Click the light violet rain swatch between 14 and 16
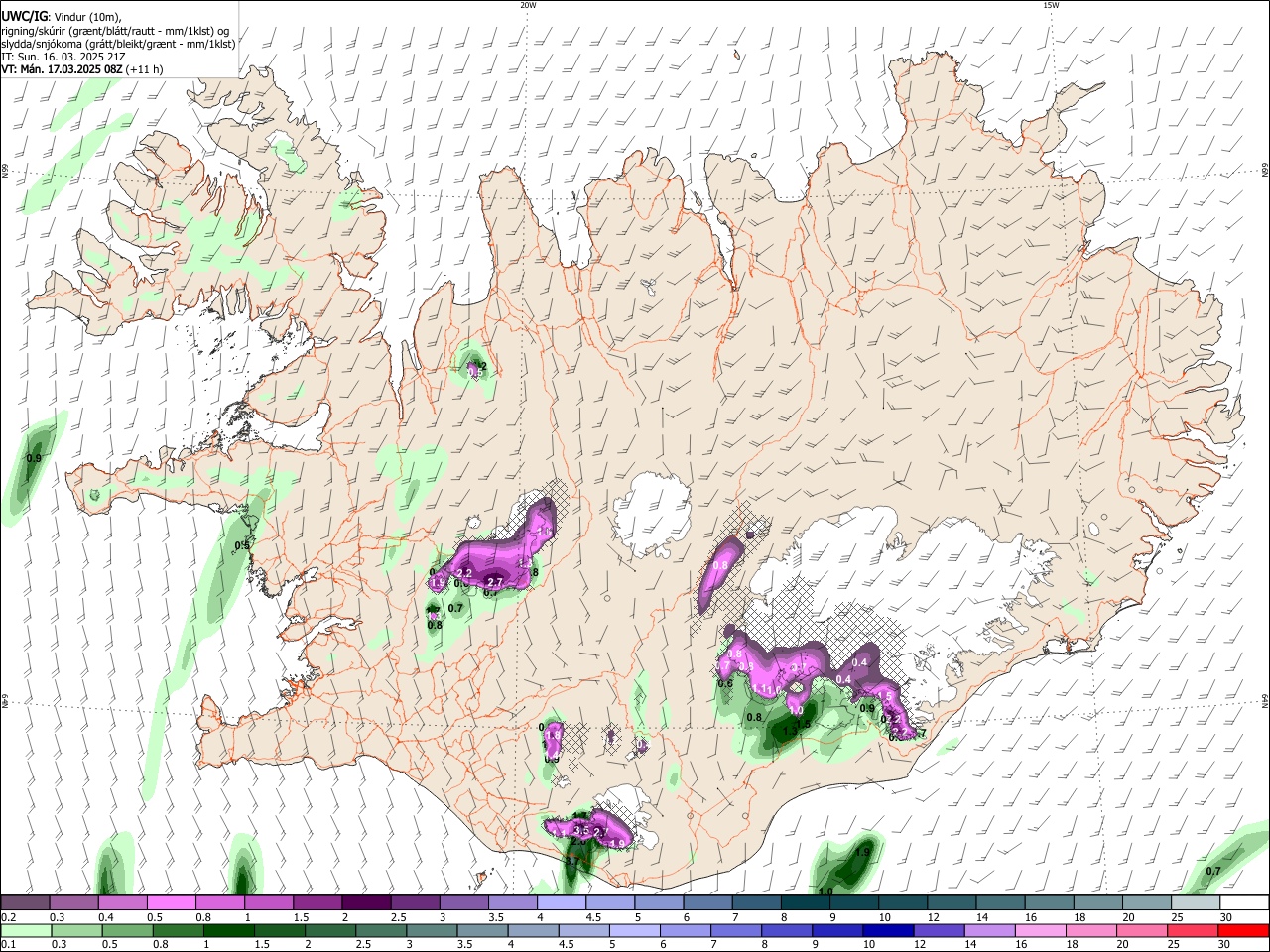Image resolution: width=1270 pixels, height=952 pixels. click(990, 931)
